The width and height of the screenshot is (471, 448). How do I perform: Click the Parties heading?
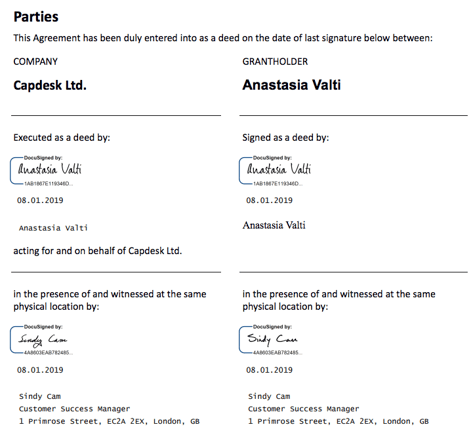pos(36,17)
